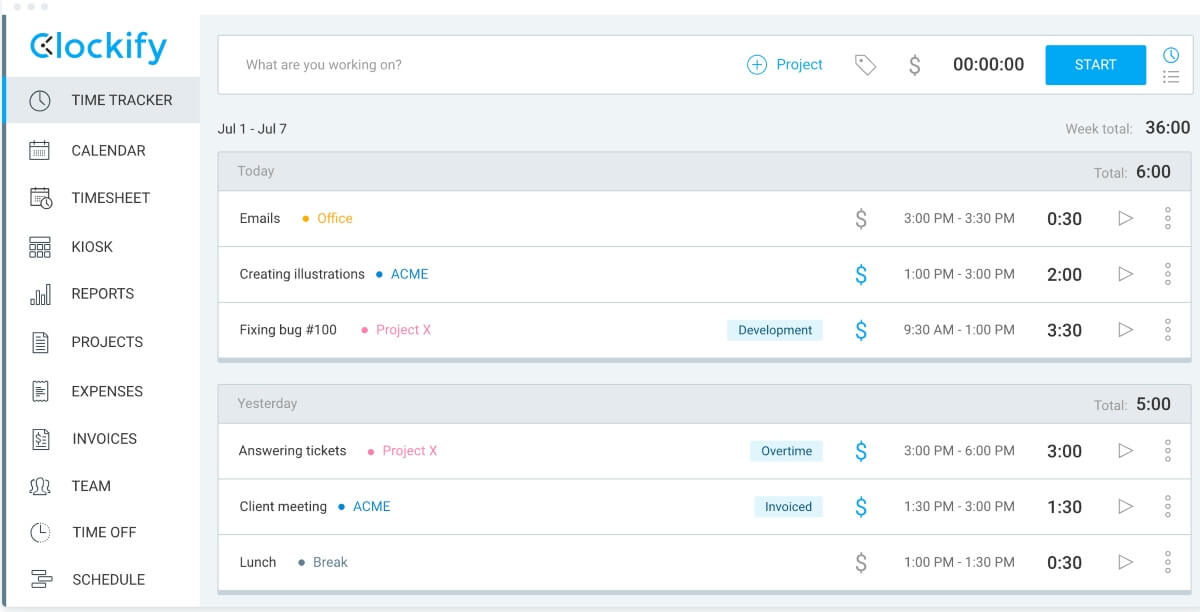Toggle billable status for Lunch entry
This screenshot has width=1200, height=612.
point(861,562)
